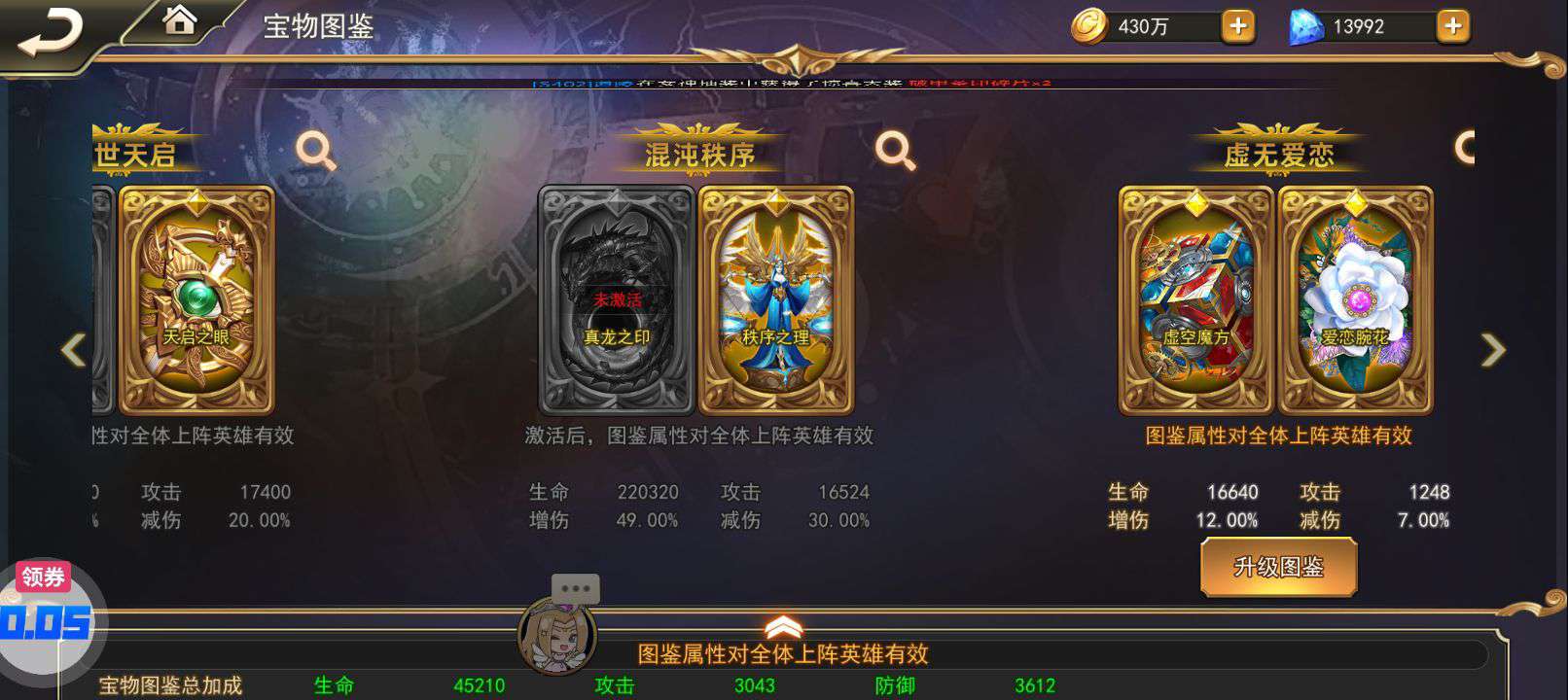Add gold coins with plus button
Screen dimensions: 1568x700
1237,26
